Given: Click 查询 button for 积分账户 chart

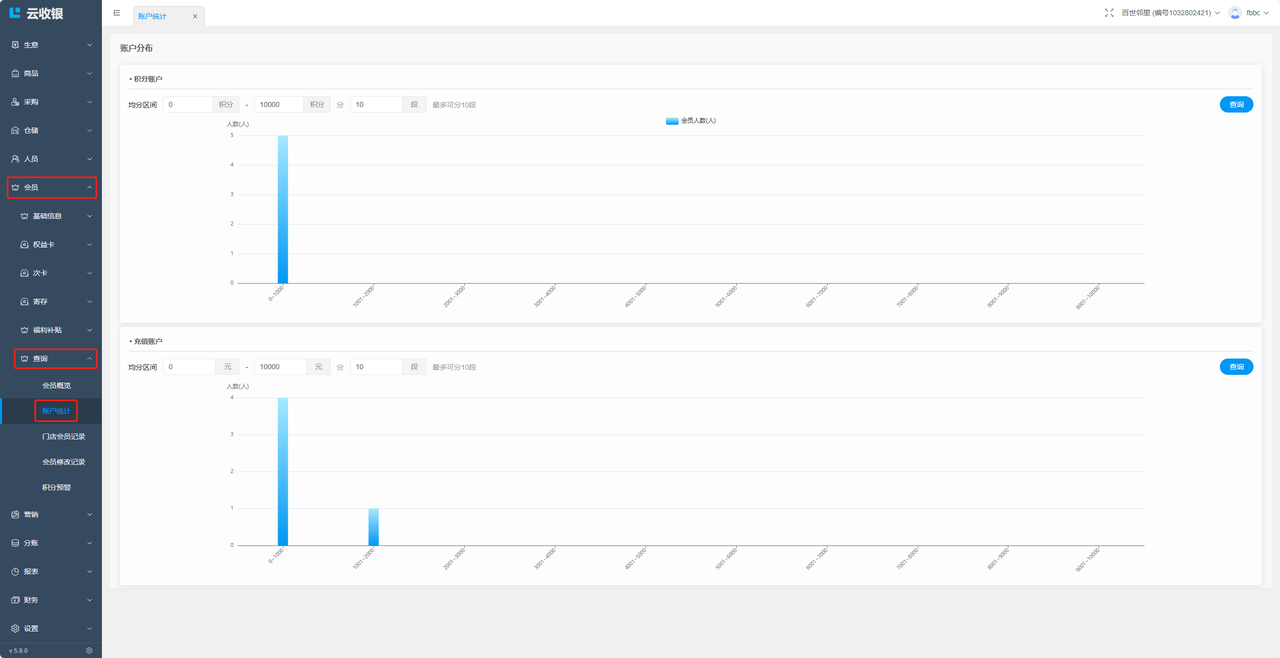Looking at the screenshot, I should pyautogui.click(x=1236, y=105).
